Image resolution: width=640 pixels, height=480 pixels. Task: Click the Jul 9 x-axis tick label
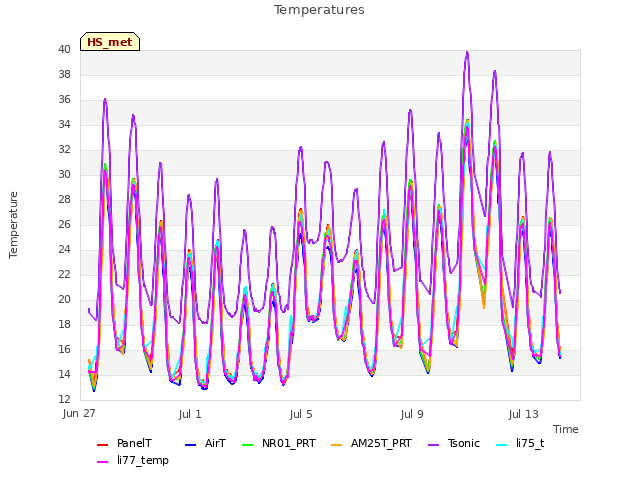coord(412,414)
